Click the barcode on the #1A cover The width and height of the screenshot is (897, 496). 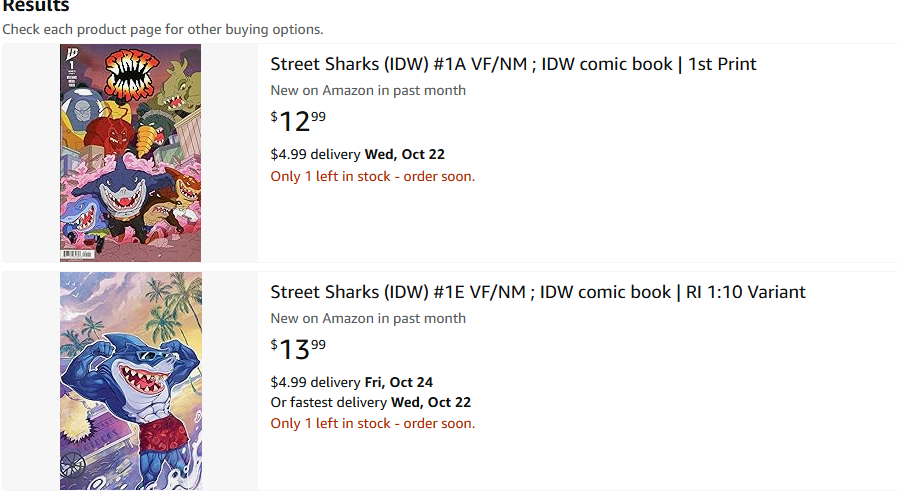(75, 254)
